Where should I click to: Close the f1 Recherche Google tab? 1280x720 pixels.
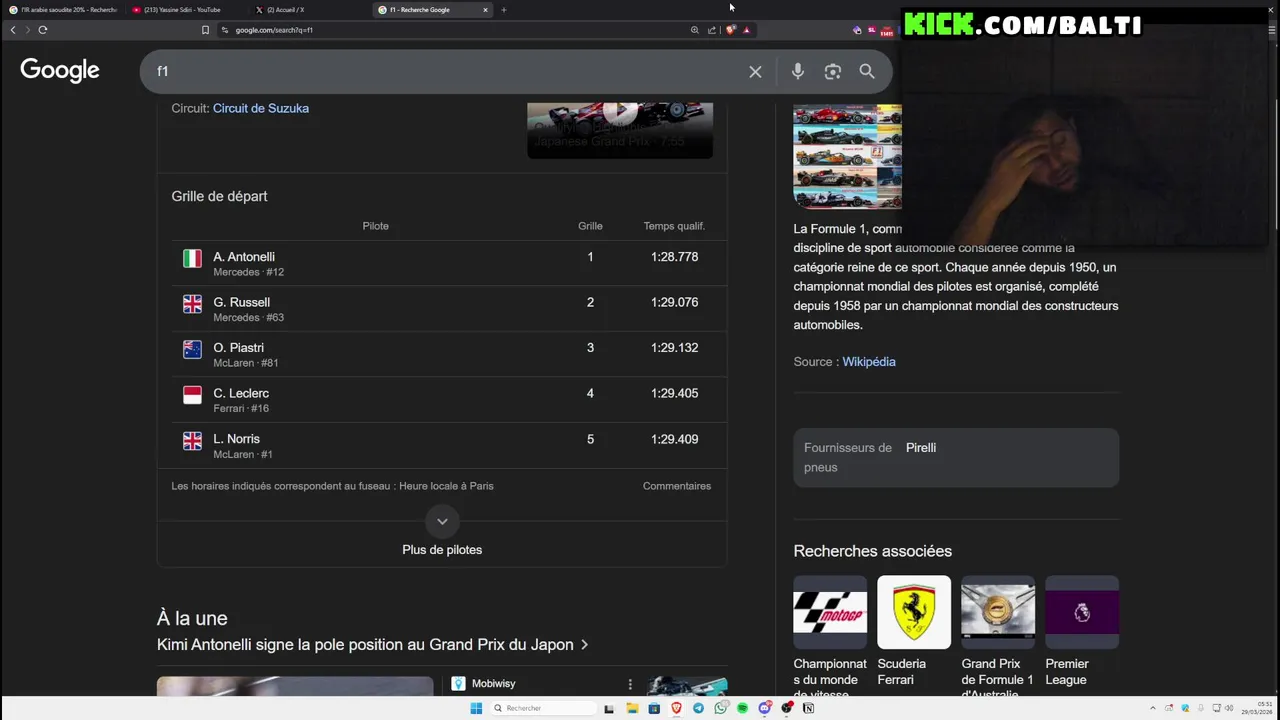point(486,10)
